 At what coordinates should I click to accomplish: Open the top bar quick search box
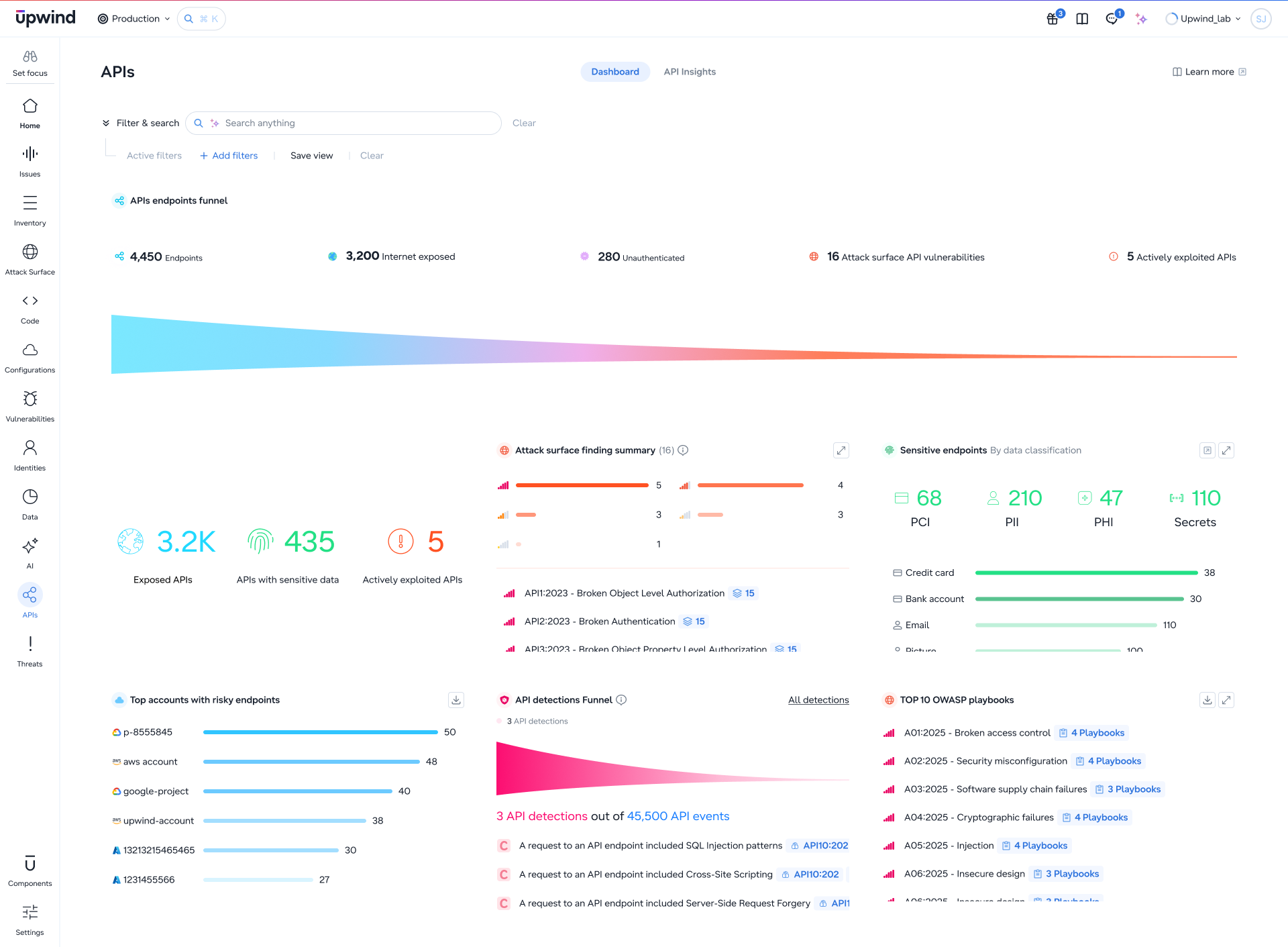(x=201, y=19)
